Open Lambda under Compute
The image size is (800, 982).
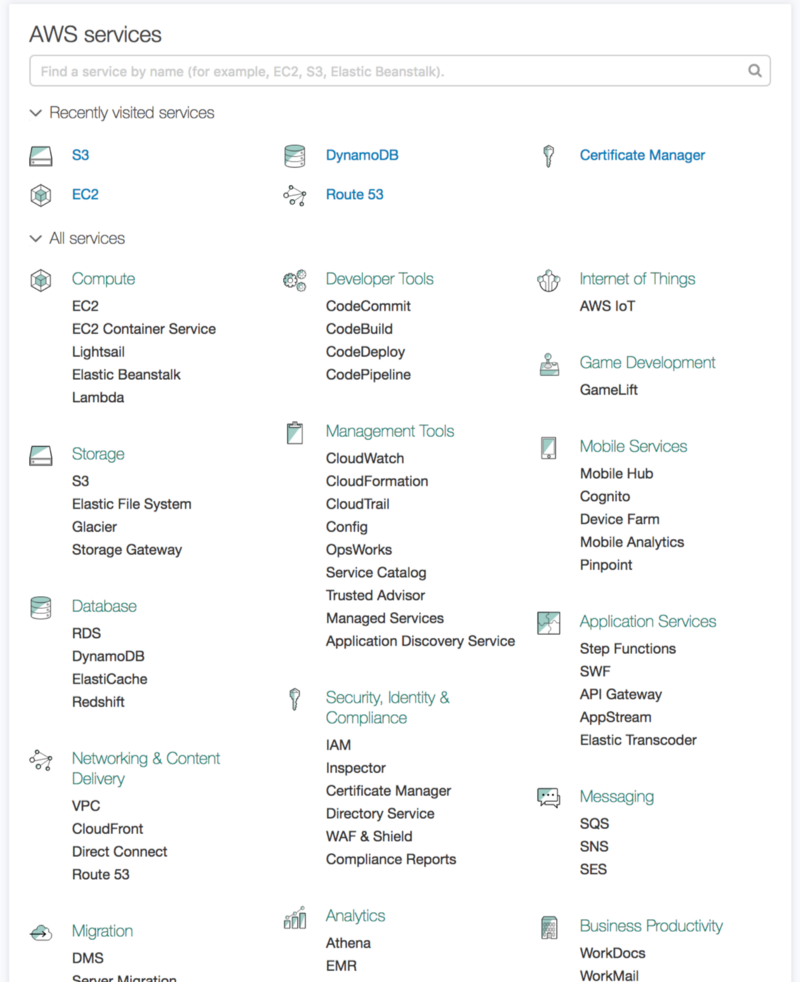(x=98, y=398)
